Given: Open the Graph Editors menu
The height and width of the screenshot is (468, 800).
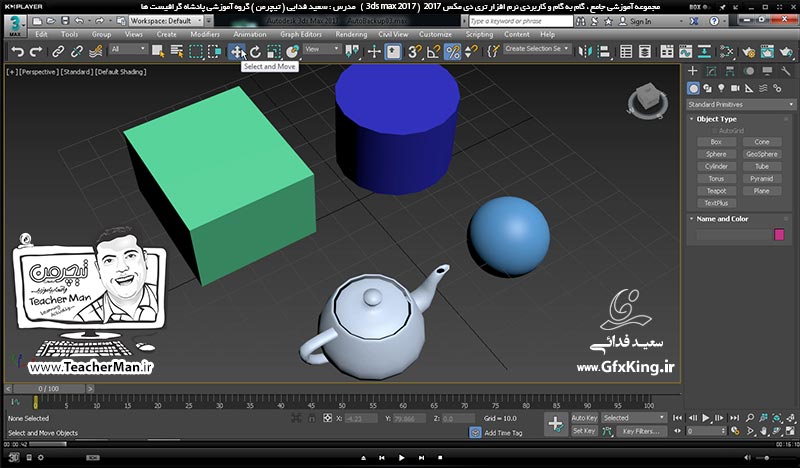Looking at the screenshot, I should tap(301, 34).
